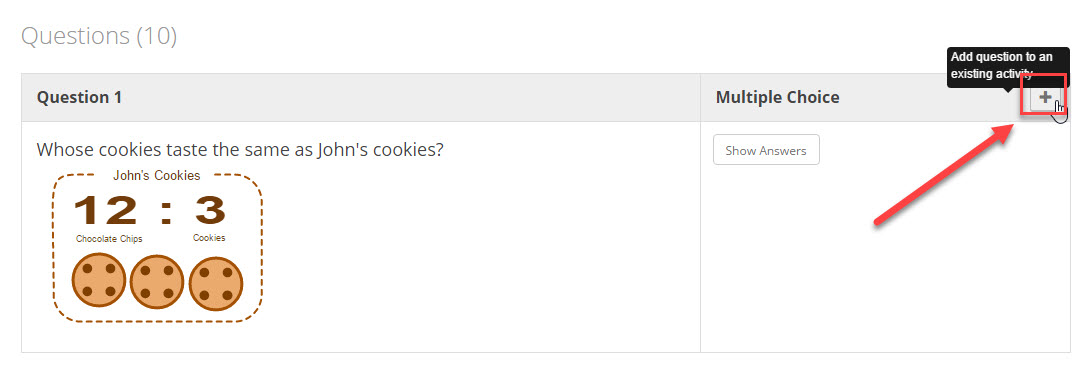The image size is (1087, 366).
Task: Click the large number 3 in the ratio
Action: point(210,209)
